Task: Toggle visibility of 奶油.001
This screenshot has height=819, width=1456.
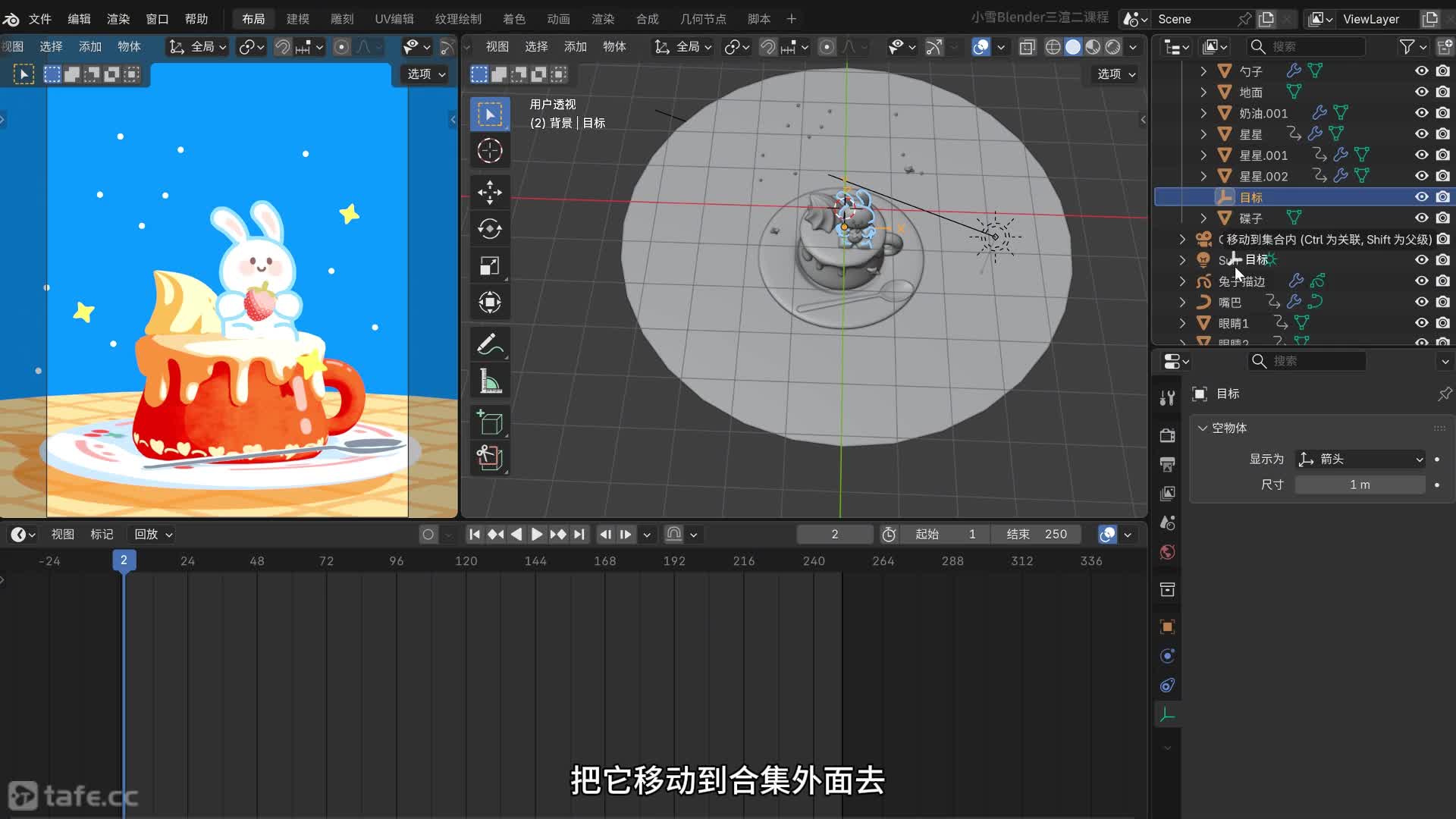Action: [1422, 113]
